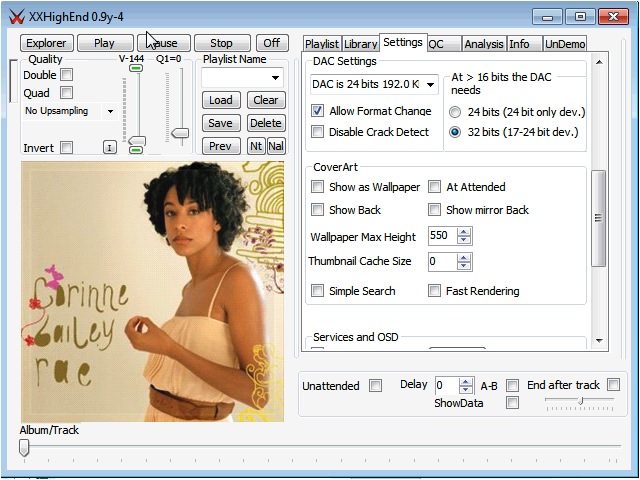640x480 pixels.
Task: Check the At Attended option
Action: 434,187
